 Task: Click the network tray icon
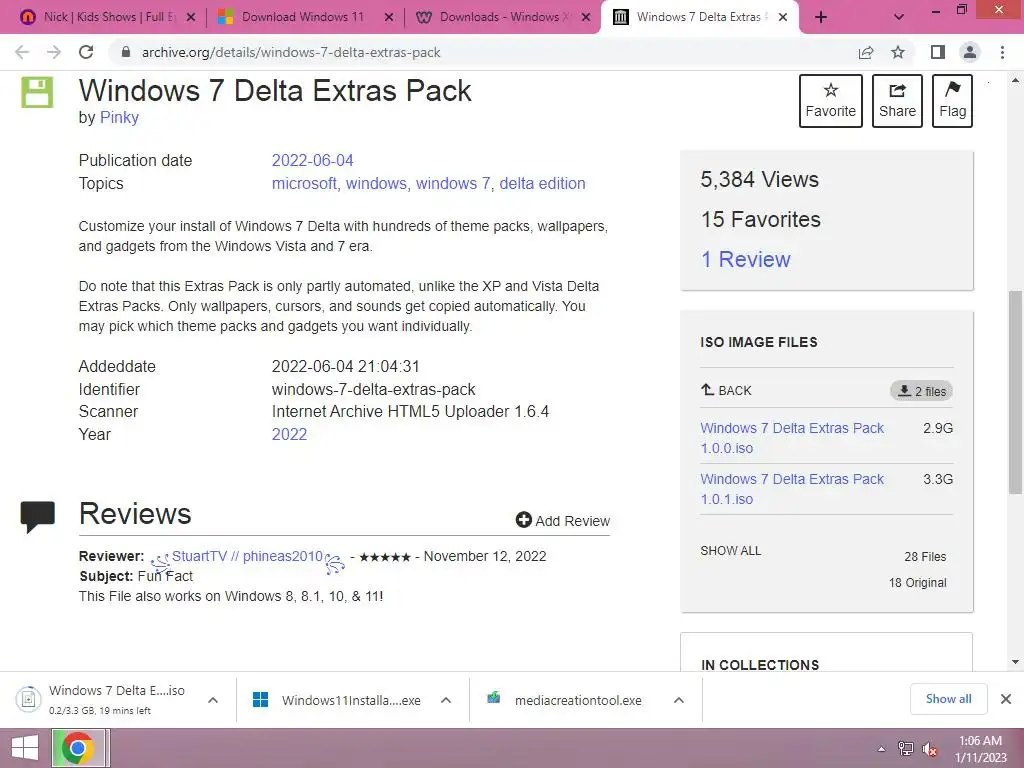(x=905, y=749)
